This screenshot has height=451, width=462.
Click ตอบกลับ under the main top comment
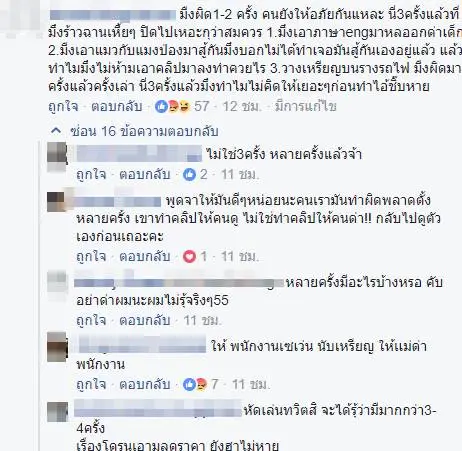[x=117, y=107]
